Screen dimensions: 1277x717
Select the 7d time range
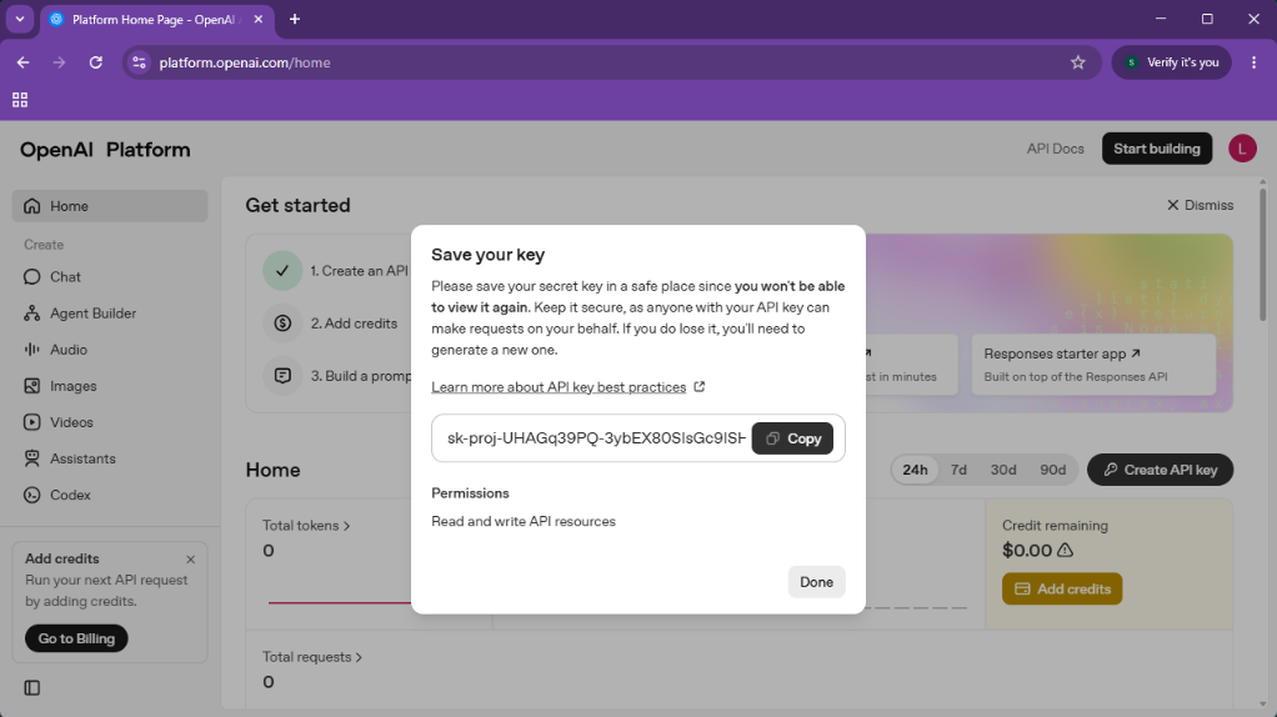pyautogui.click(x=959, y=470)
